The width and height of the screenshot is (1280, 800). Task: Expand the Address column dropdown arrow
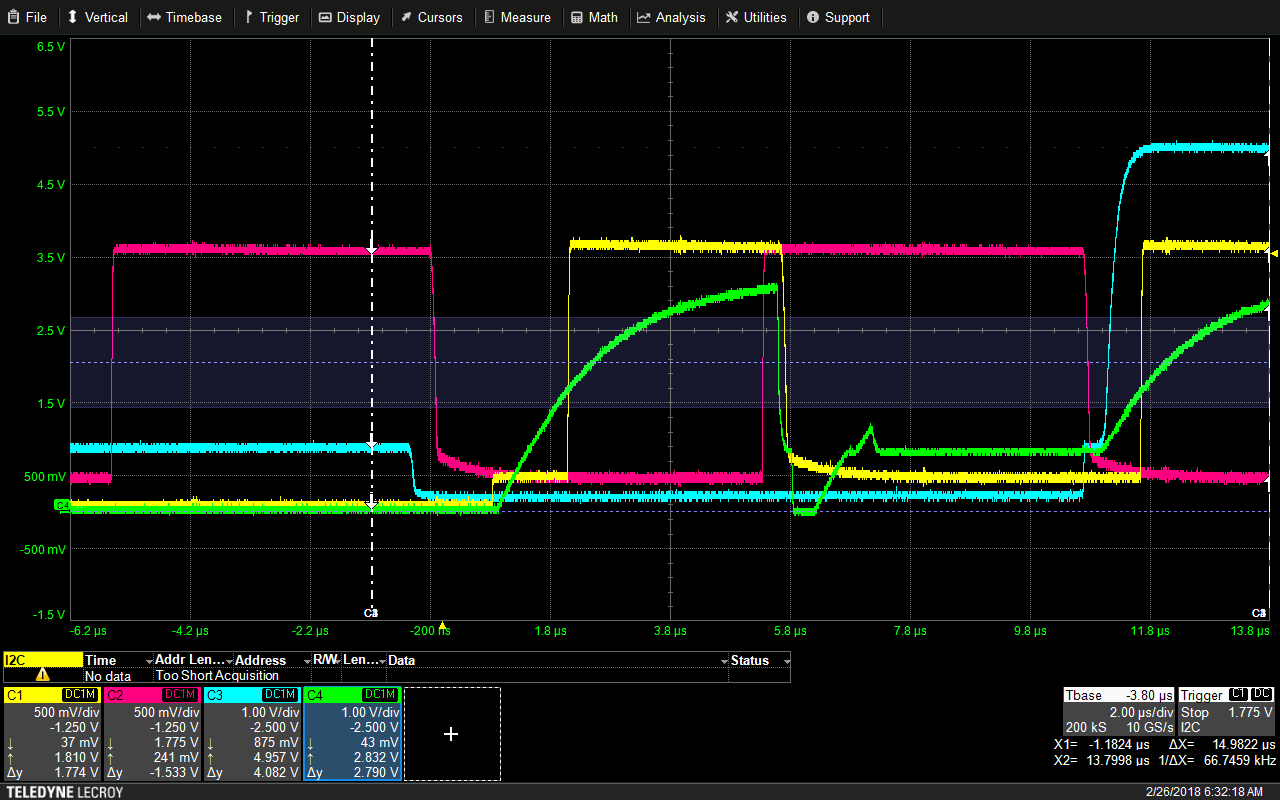tap(307, 661)
